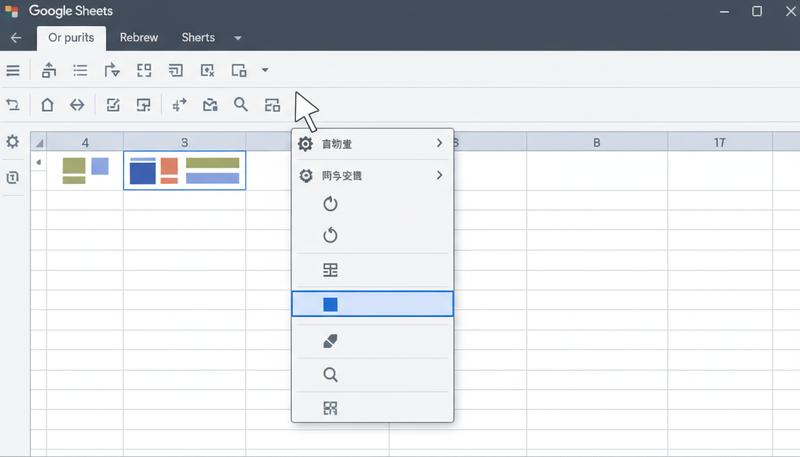Switch to the Rebrew tab
The image size is (800, 457).
pos(139,38)
